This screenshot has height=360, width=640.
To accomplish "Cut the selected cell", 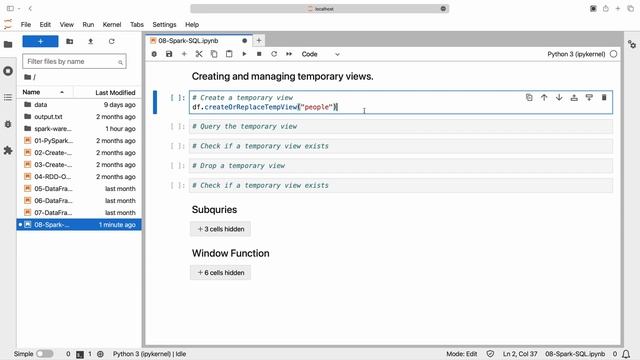I will (199, 54).
